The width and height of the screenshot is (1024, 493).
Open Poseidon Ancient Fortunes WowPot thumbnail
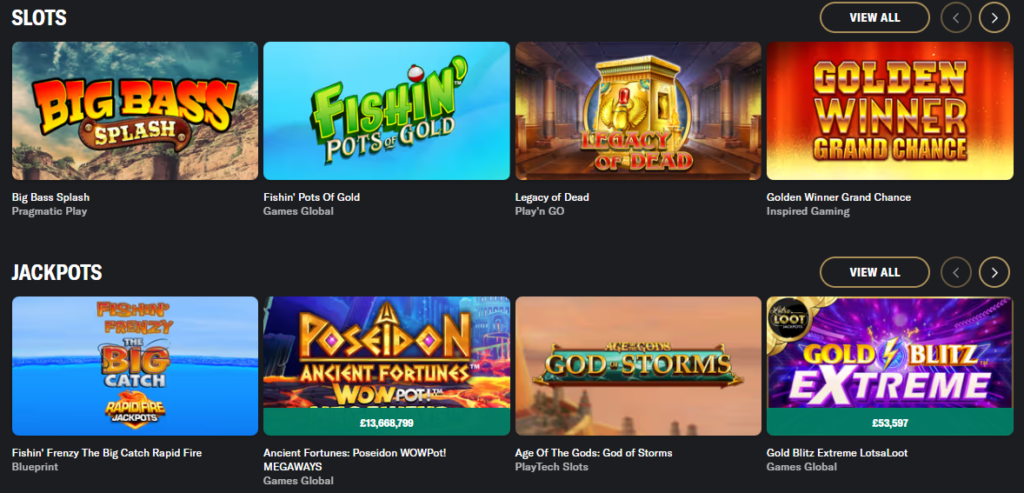pos(387,353)
